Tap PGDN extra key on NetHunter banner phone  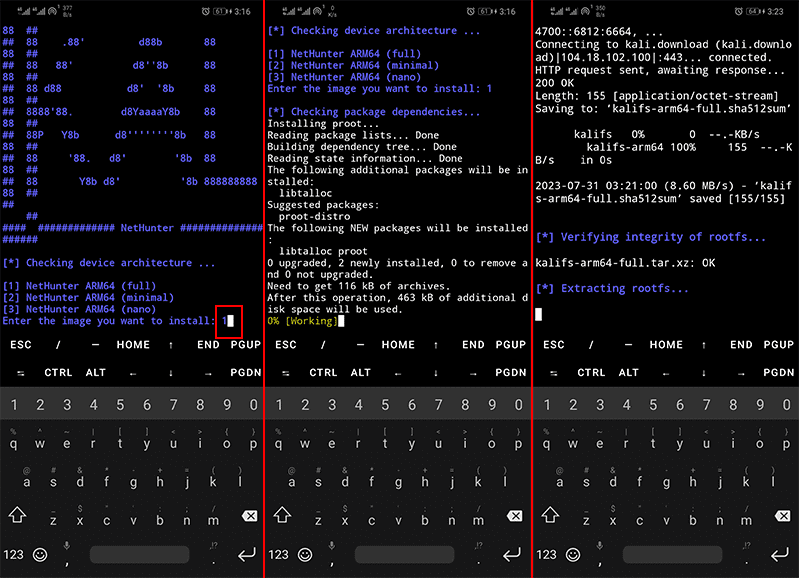[245, 372]
